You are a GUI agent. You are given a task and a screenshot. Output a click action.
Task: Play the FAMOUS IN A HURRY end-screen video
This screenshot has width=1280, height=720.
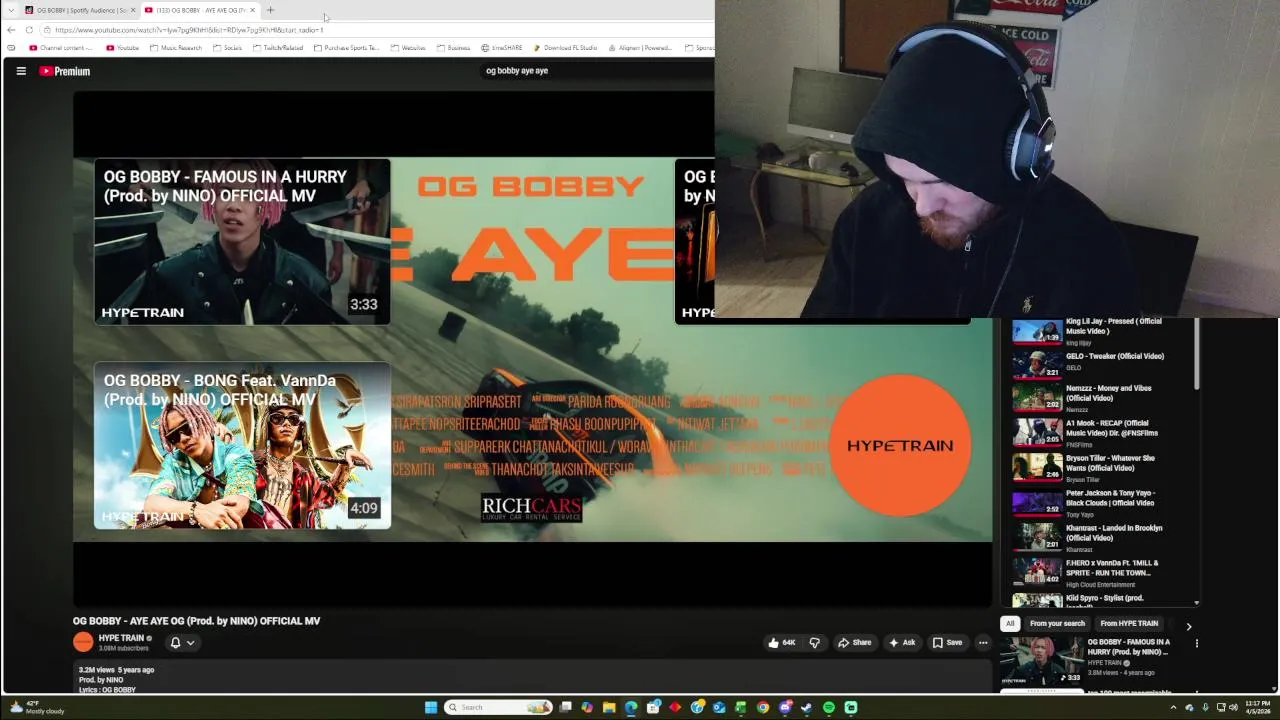pyautogui.click(x=242, y=242)
